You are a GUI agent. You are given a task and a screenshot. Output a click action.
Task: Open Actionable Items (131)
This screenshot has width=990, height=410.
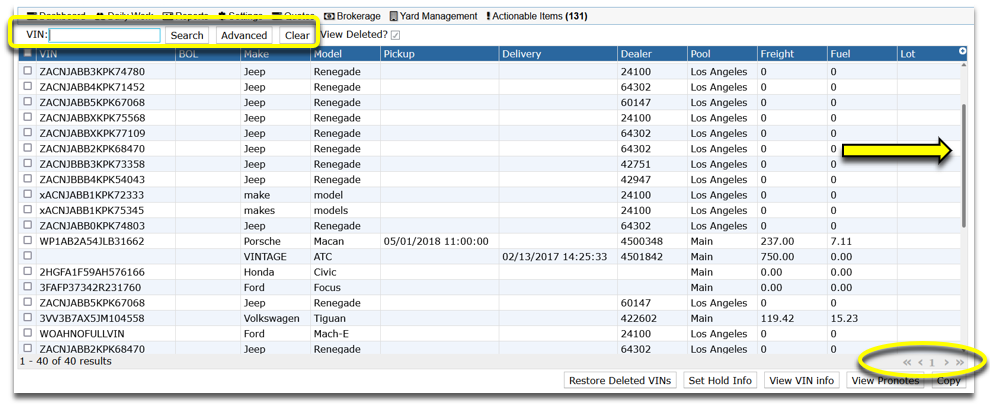click(x=537, y=16)
